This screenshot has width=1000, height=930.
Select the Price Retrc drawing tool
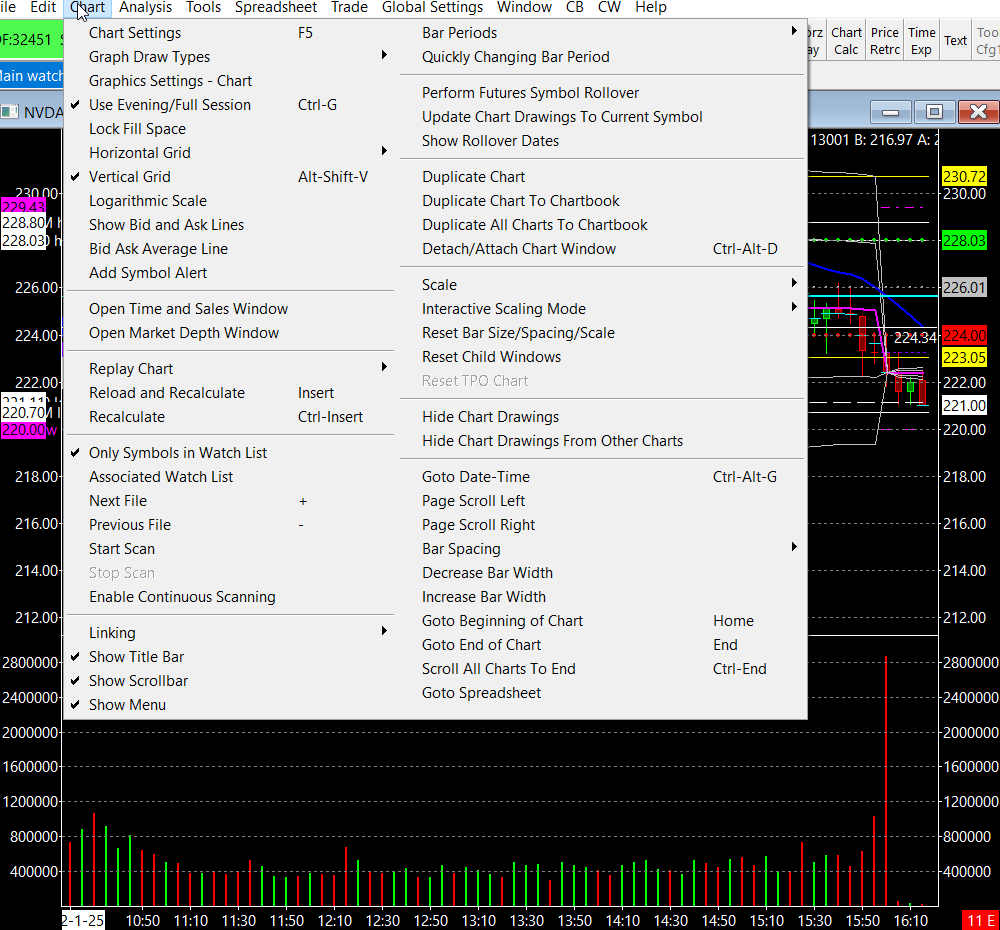click(x=884, y=41)
